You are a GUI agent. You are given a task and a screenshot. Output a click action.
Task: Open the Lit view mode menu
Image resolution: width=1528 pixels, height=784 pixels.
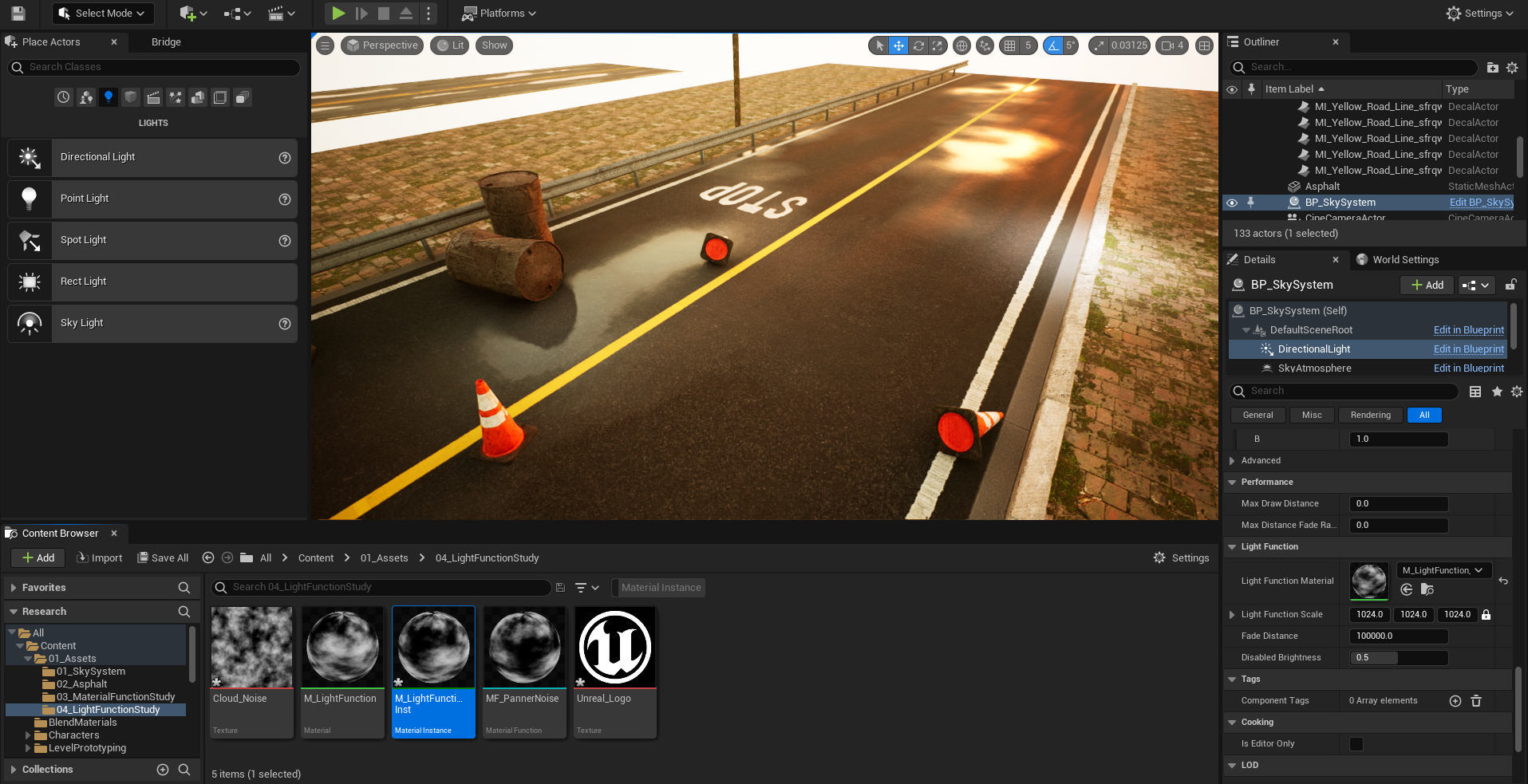click(x=451, y=45)
